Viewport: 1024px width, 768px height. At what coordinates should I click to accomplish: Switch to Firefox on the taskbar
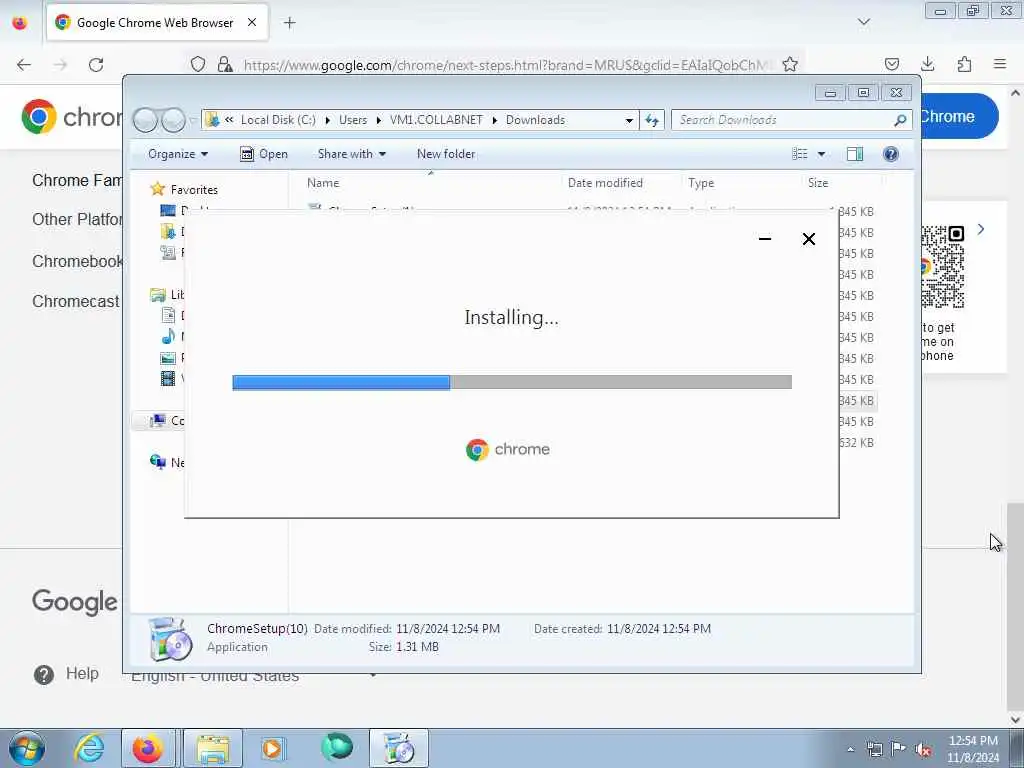pyautogui.click(x=148, y=748)
